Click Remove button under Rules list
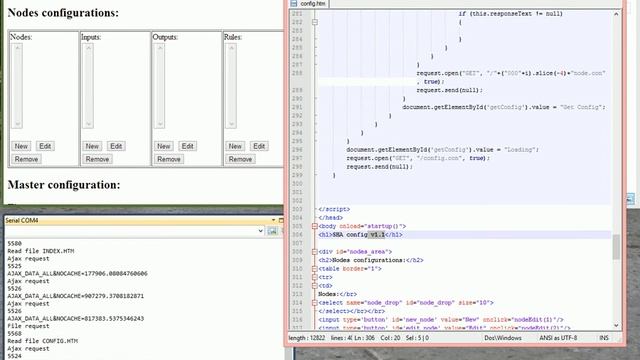Viewport: 640px width, 360px height. pyautogui.click(x=240, y=159)
